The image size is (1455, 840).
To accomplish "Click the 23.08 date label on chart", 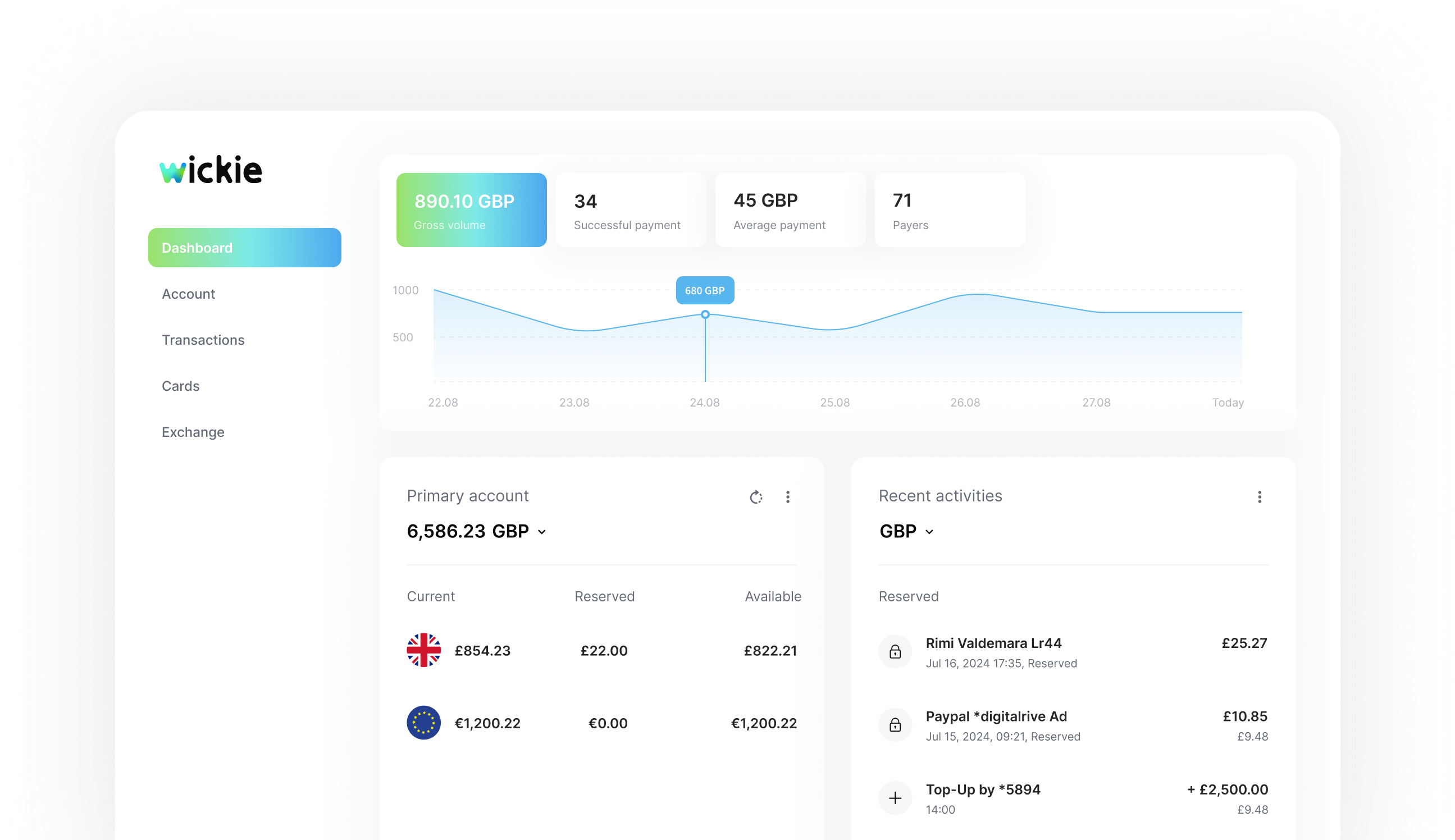I will pyautogui.click(x=574, y=403).
